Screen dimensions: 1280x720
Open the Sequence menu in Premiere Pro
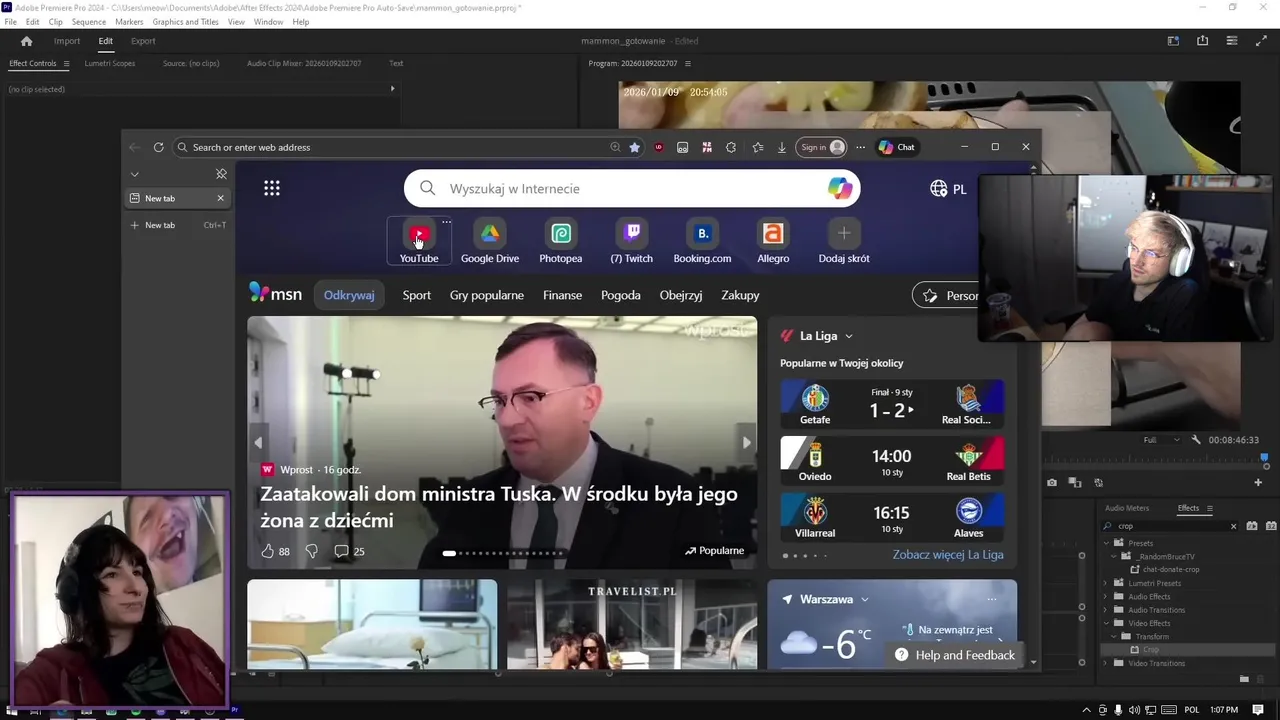89,22
